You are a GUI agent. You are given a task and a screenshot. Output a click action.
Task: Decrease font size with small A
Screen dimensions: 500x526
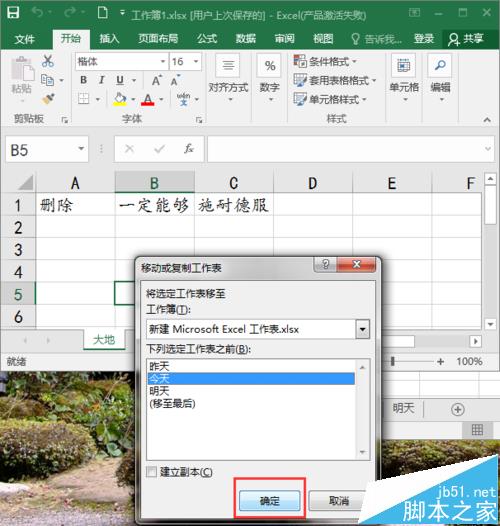tap(175, 81)
